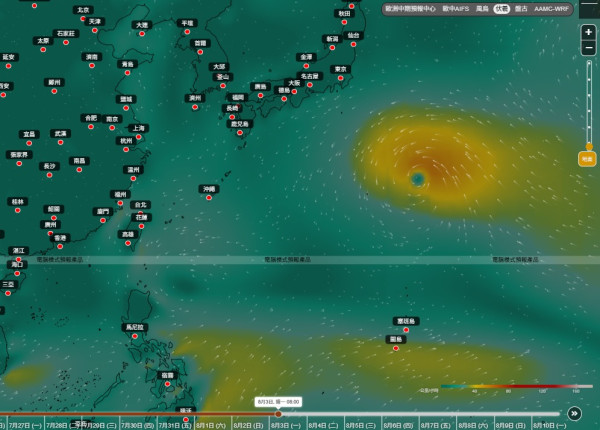Click the orange 地面 altitude level button
The width and height of the screenshot is (600, 430).
pos(587,159)
